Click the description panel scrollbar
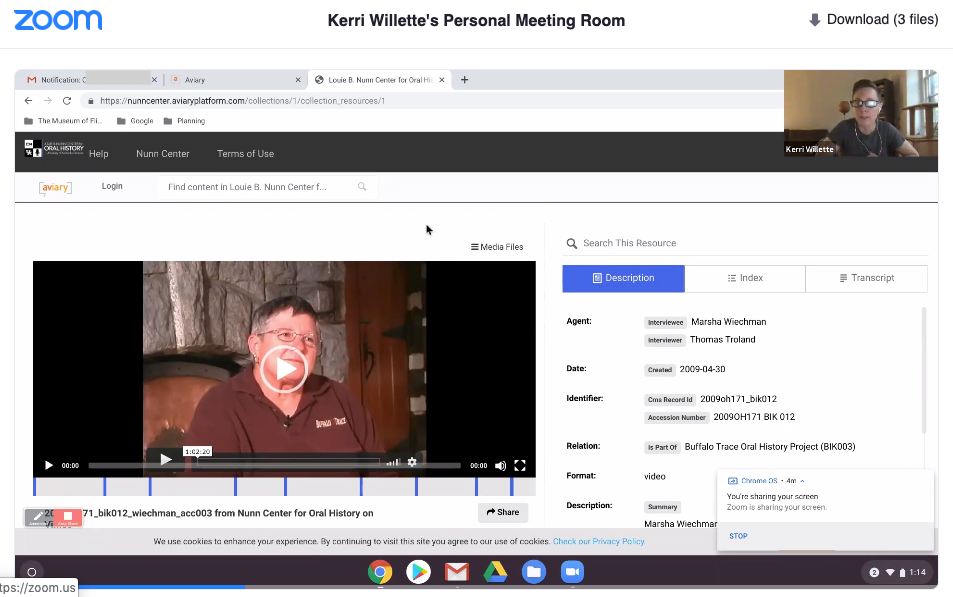Screen dimensions: 953x597 (924, 370)
